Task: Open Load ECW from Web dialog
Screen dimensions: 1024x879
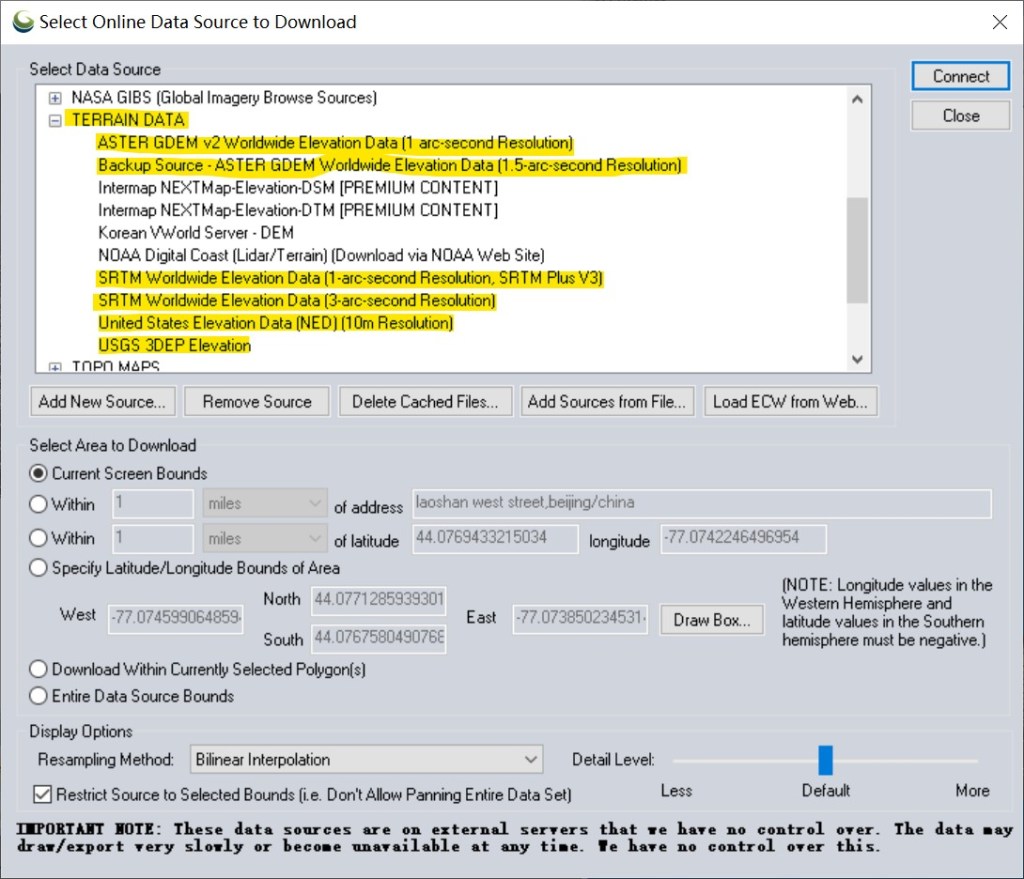Action: [790, 402]
